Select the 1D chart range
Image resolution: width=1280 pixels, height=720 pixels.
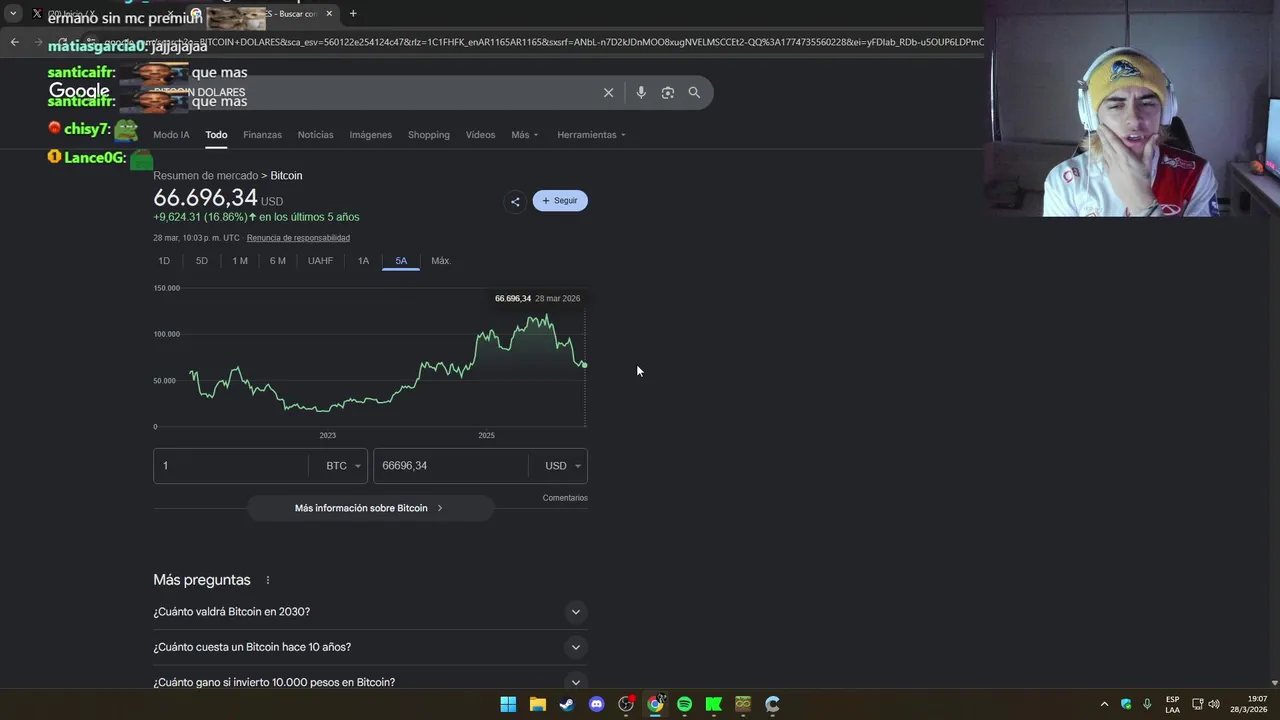(x=164, y=261)
